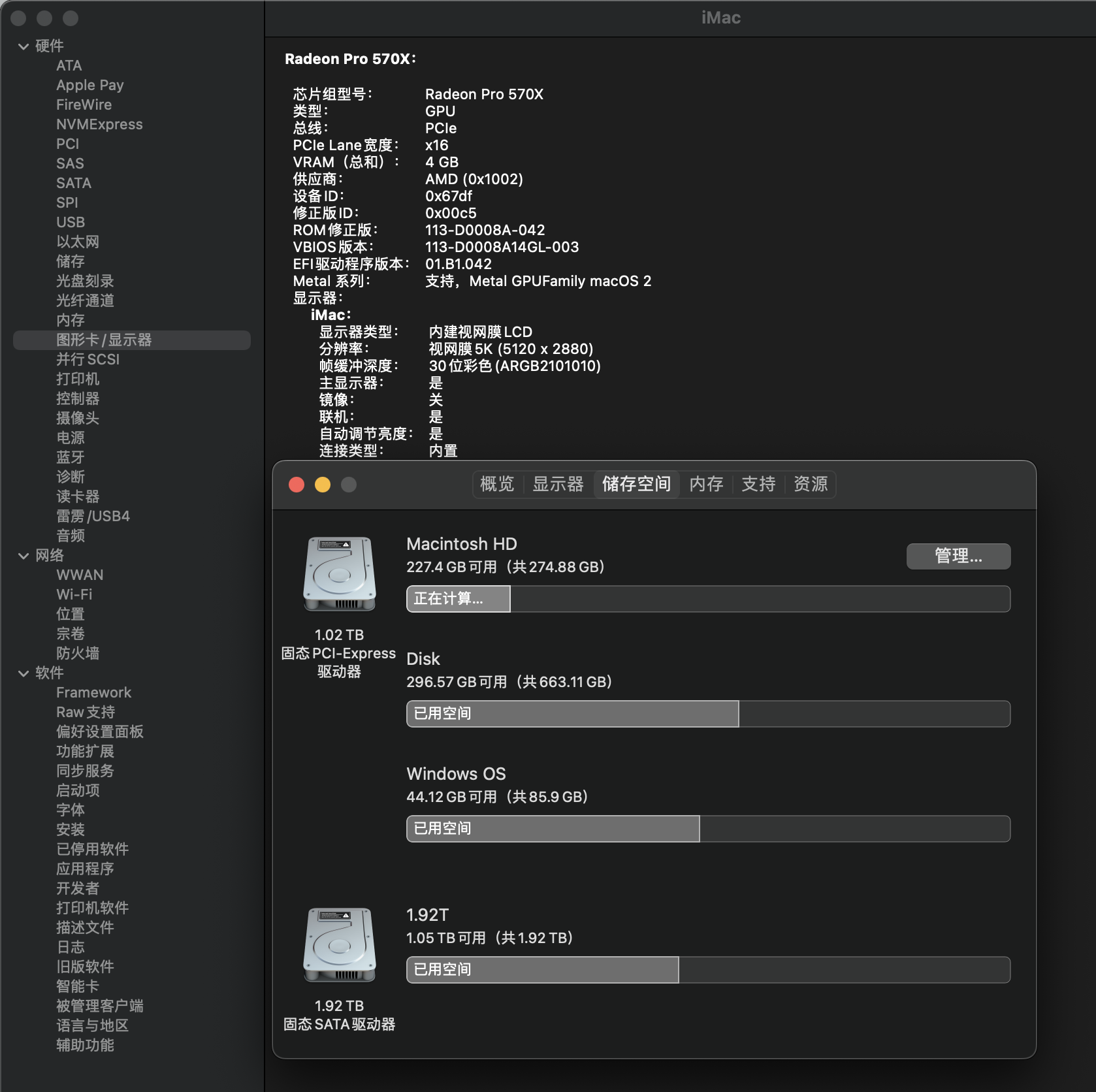Viewport: 1096px width, 1092px height.
Task: Switch to the 概览 tab
Action: [497, 484]
